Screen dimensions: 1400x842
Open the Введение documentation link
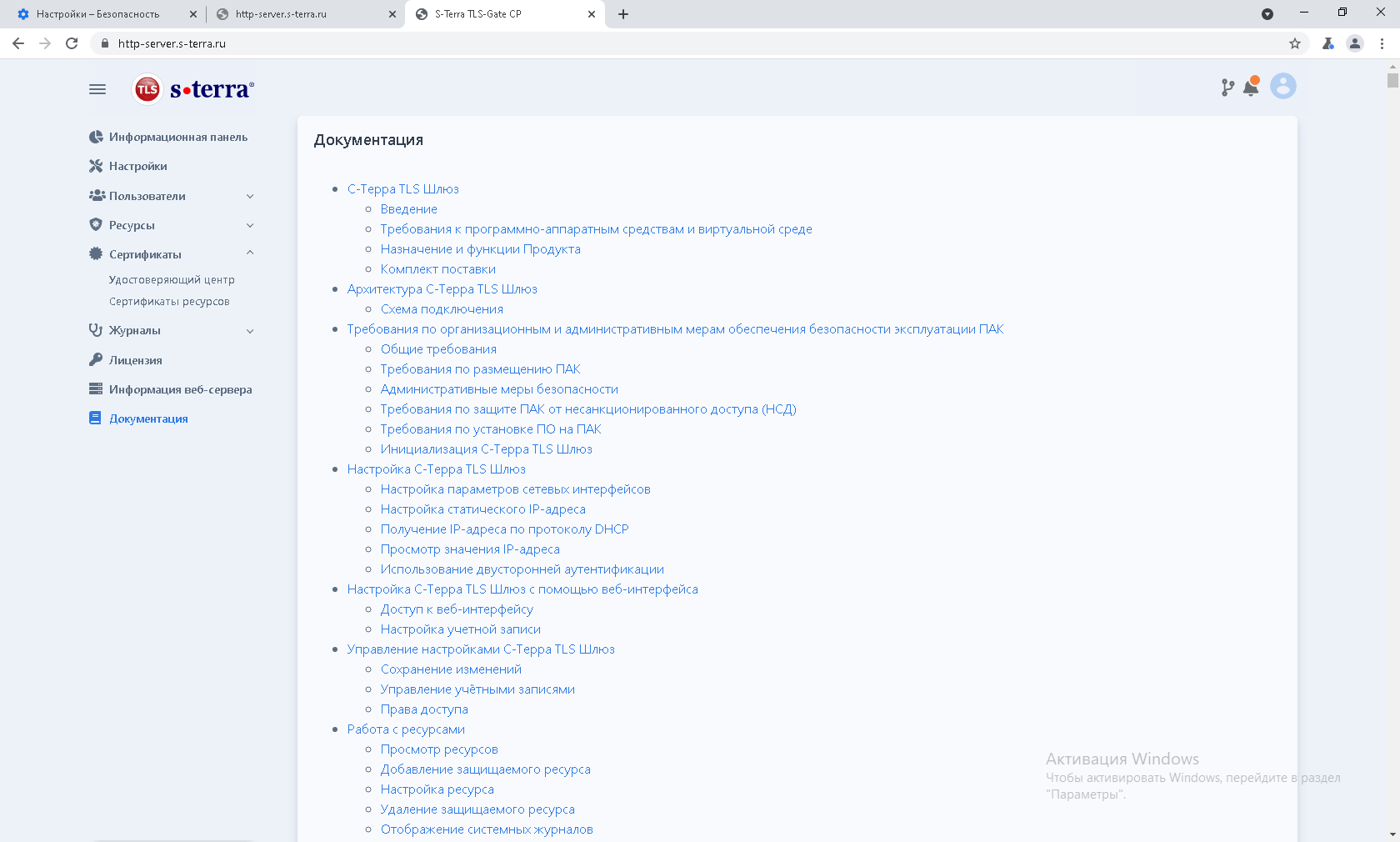point(409,209)
